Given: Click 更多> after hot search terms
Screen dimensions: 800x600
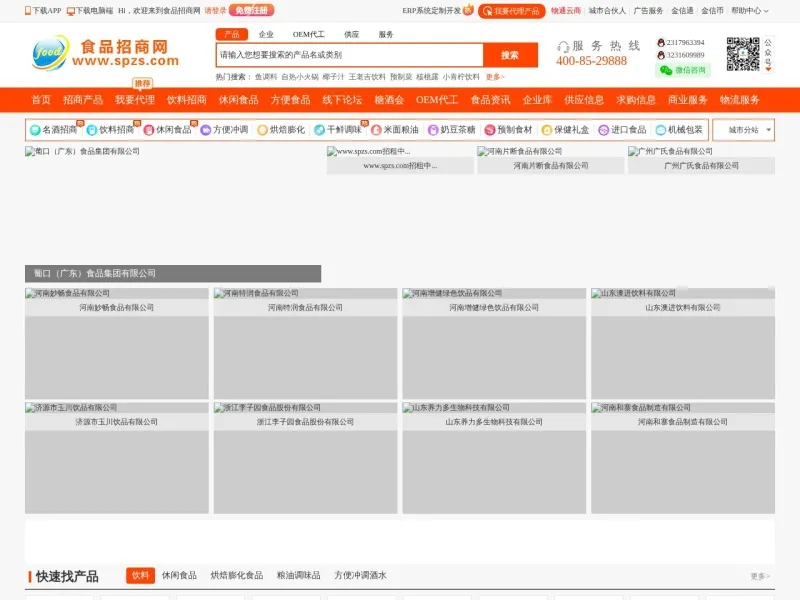Looking at the screenshot, I should pyautogui.click(x=495, y=77).
